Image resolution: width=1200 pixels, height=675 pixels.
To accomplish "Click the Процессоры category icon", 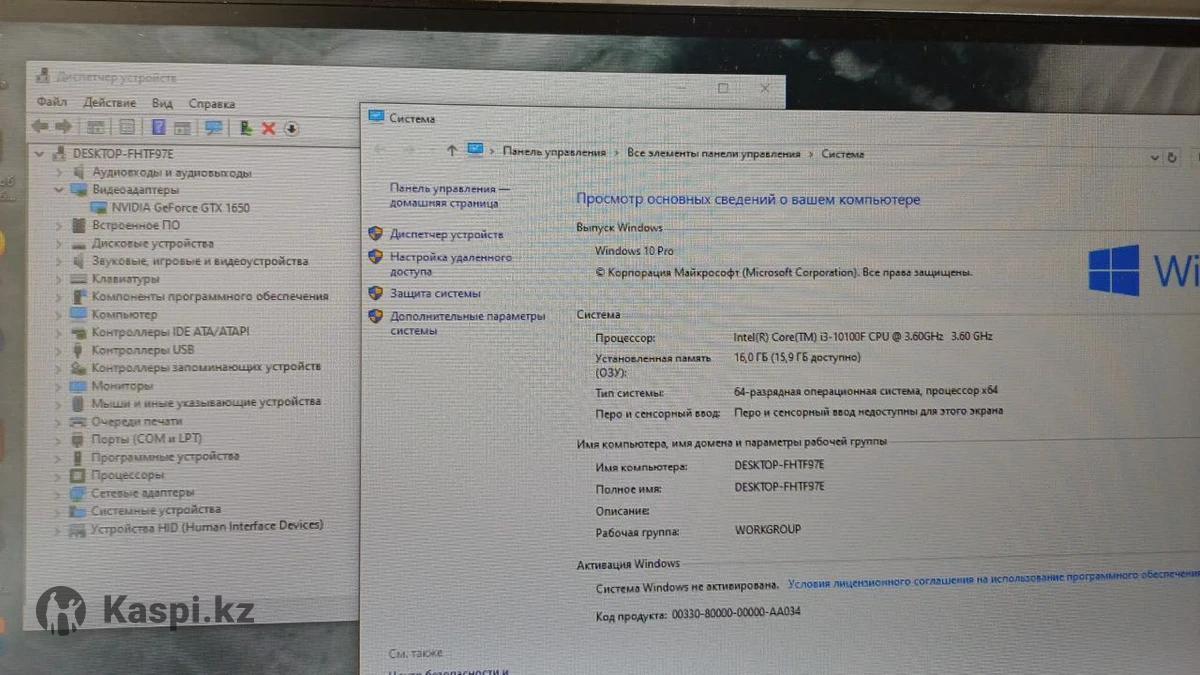I will pyautogui.click(x=78, y=475).
